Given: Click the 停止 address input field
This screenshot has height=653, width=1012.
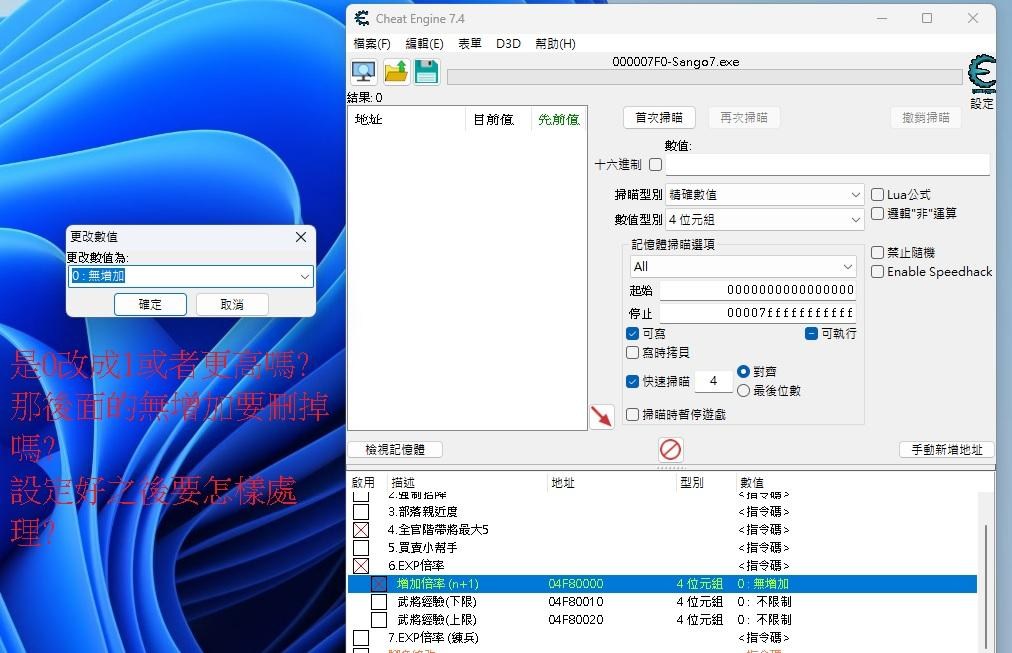Looking at the screenshot, I should tap(758, 313).
